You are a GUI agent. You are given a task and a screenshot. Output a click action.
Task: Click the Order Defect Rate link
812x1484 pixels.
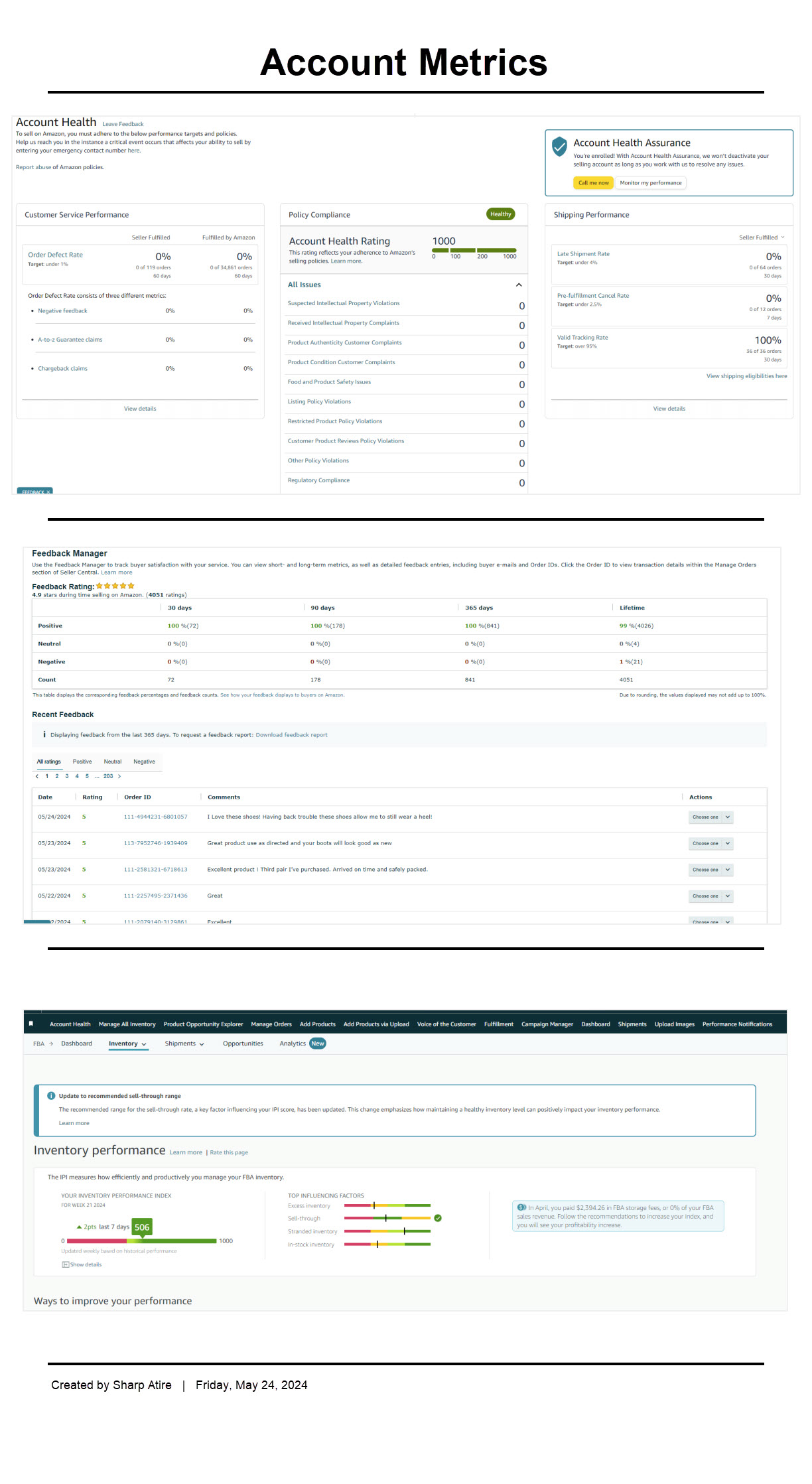pyautogui.click(x=55, y=255)
